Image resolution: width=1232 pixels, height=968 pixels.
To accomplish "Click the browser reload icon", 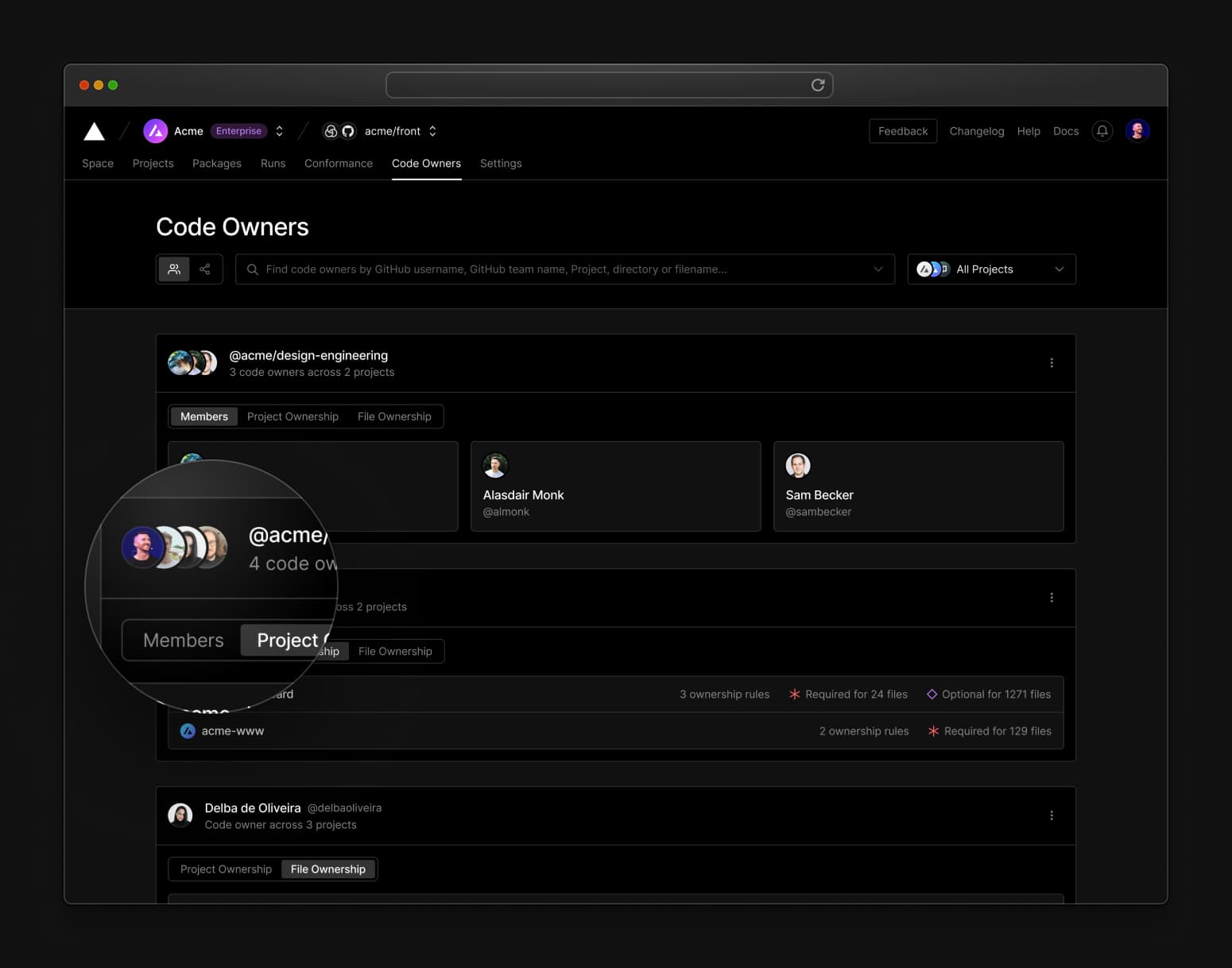I will [x=817, y=85].
